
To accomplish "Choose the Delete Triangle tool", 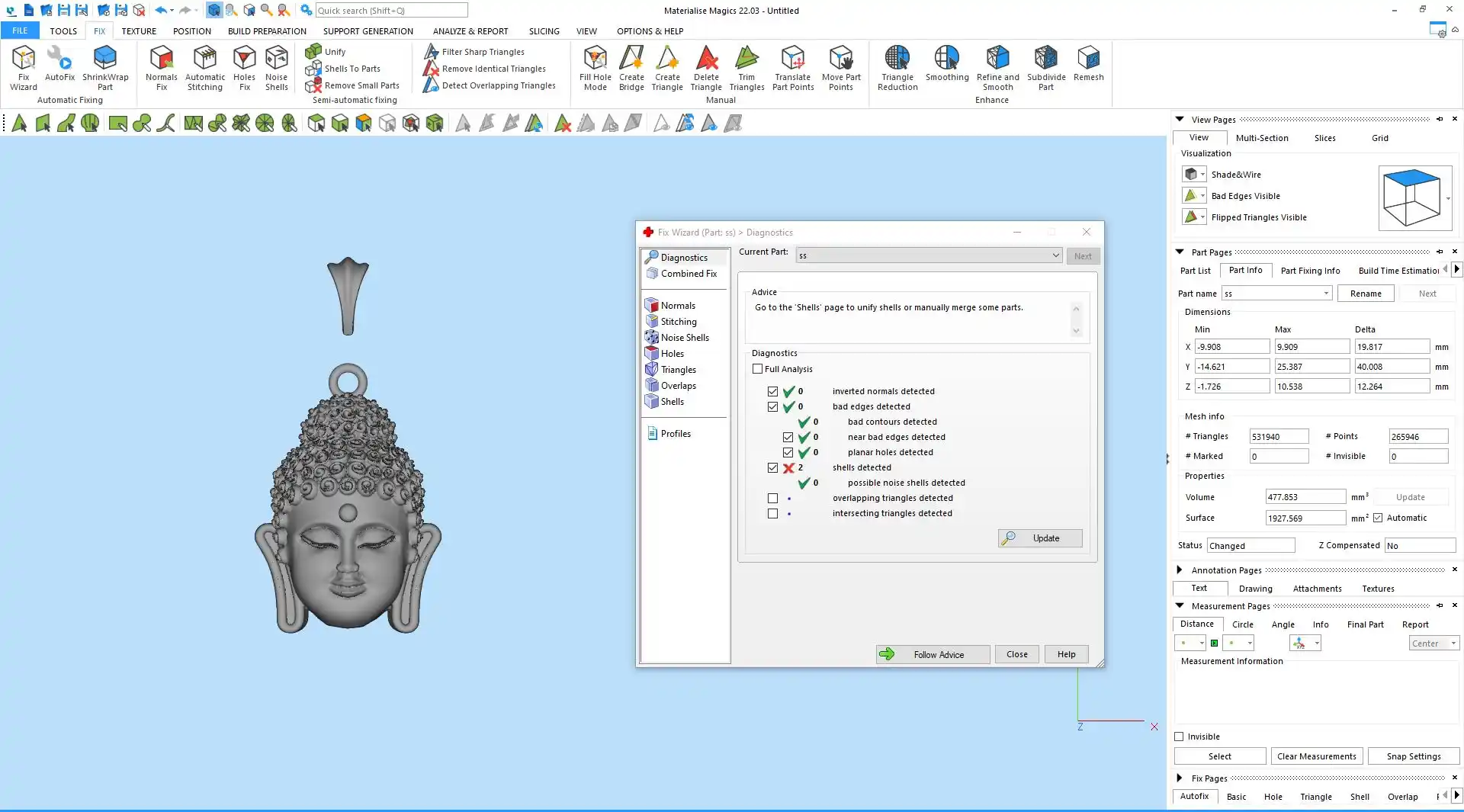I will (x=706, y=67).
